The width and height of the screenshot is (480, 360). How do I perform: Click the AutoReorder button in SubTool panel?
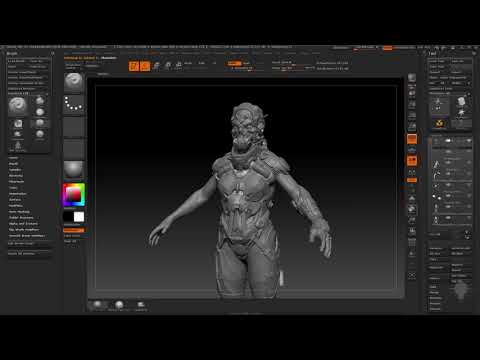click(x=461, y=248)
